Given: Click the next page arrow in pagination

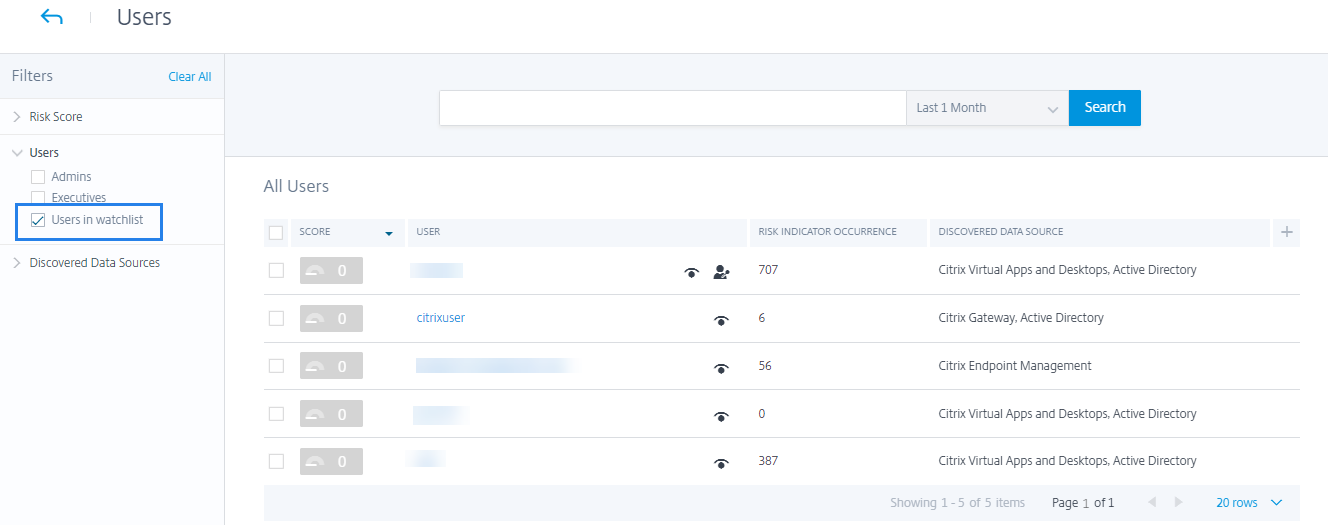Looking at the screenshot, I should coord(1178,503).
